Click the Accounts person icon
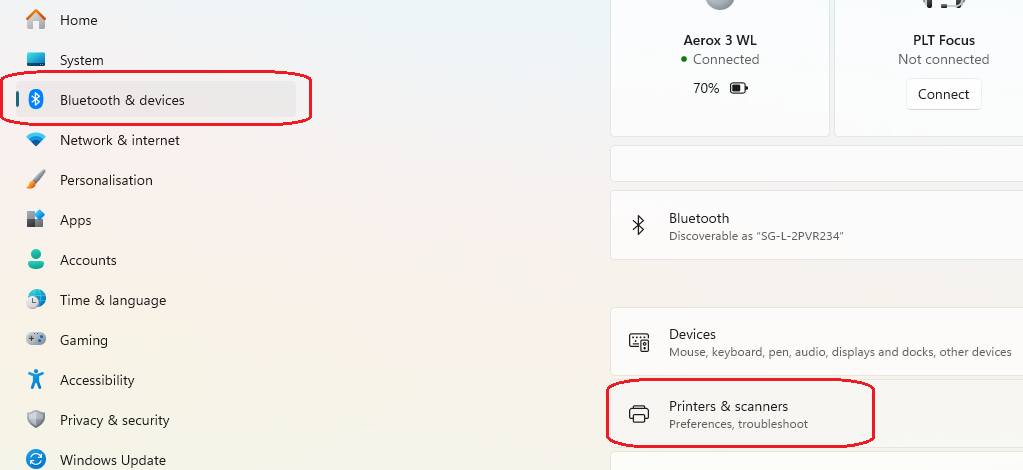Viewport: 1023px width, 470px height. [36, 259]
